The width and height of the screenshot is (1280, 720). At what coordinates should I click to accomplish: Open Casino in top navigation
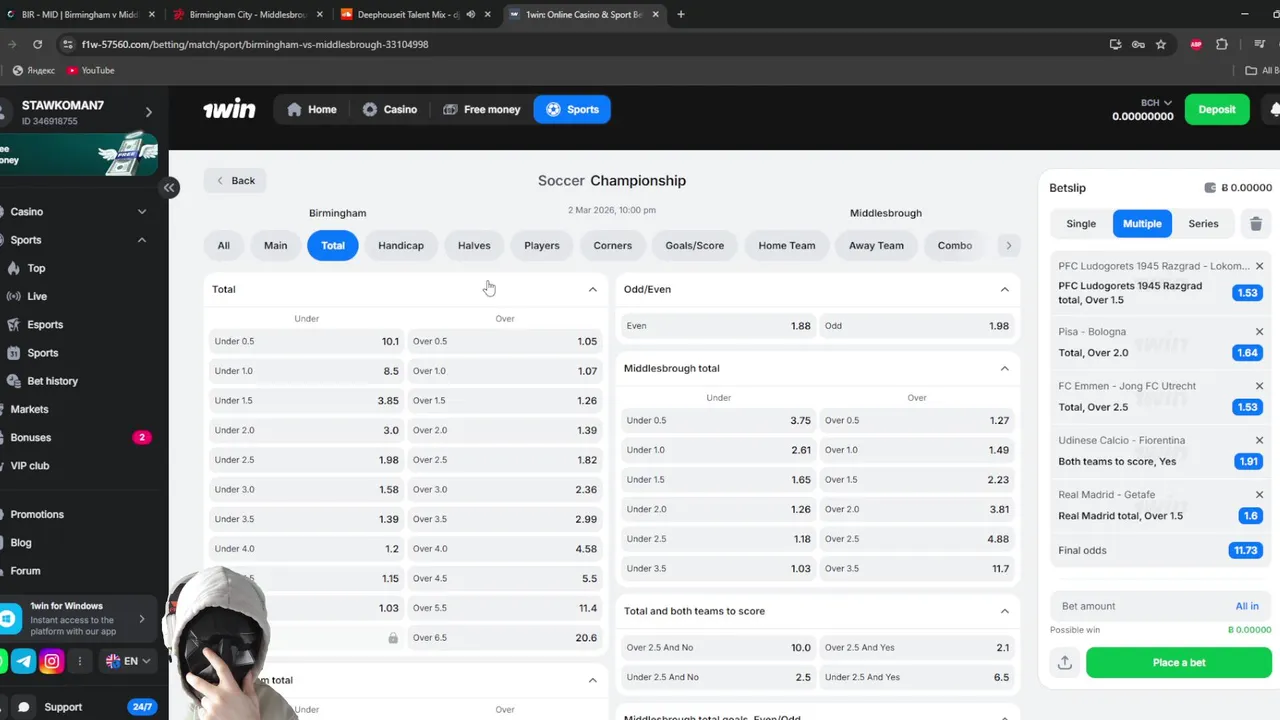click(x=390, y=110)
